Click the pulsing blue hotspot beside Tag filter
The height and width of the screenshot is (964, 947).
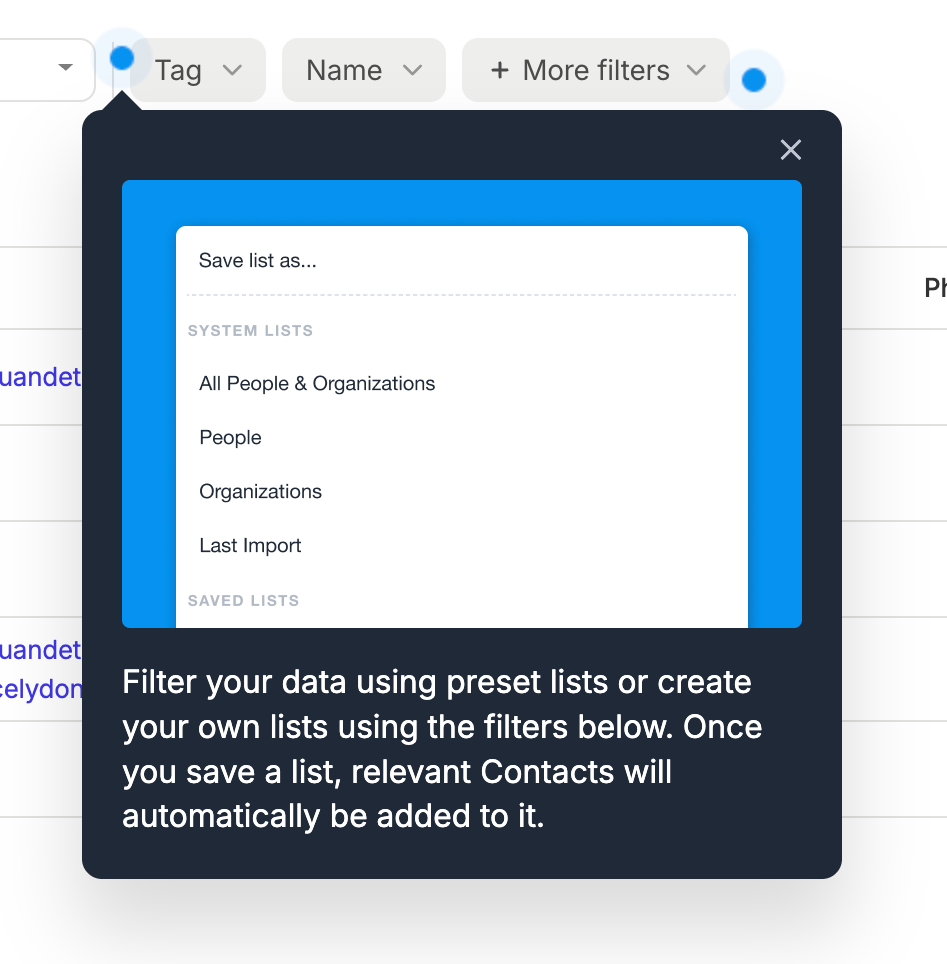pyautogui.click(x=121, y=59)
